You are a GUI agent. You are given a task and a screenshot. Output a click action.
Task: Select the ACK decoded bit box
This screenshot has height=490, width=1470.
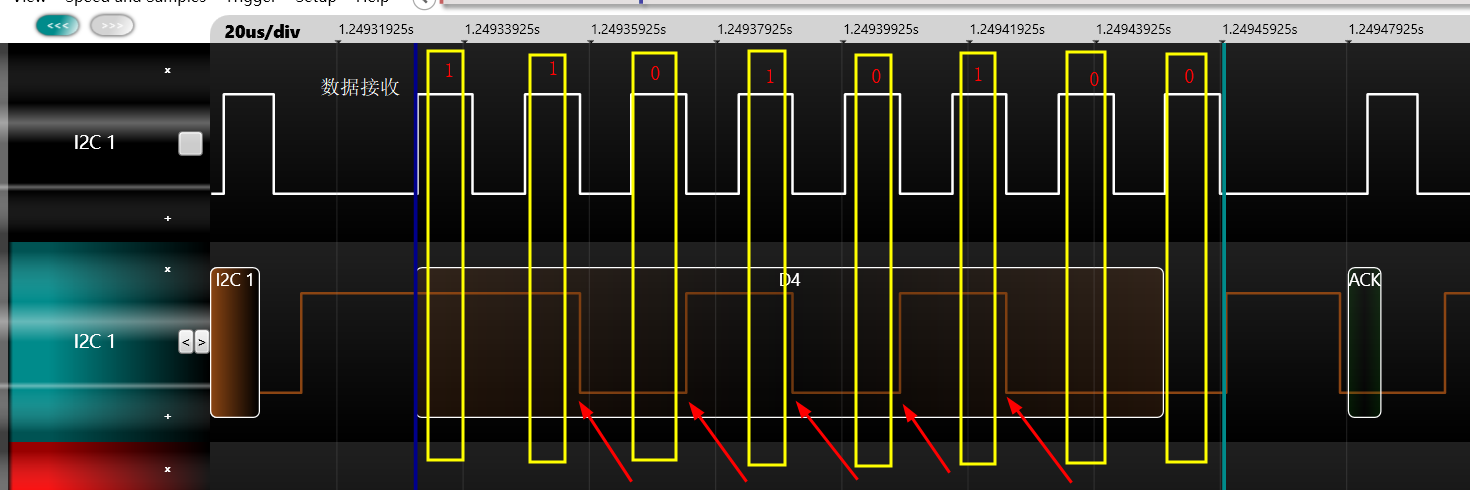click(x=1364, y=342)
